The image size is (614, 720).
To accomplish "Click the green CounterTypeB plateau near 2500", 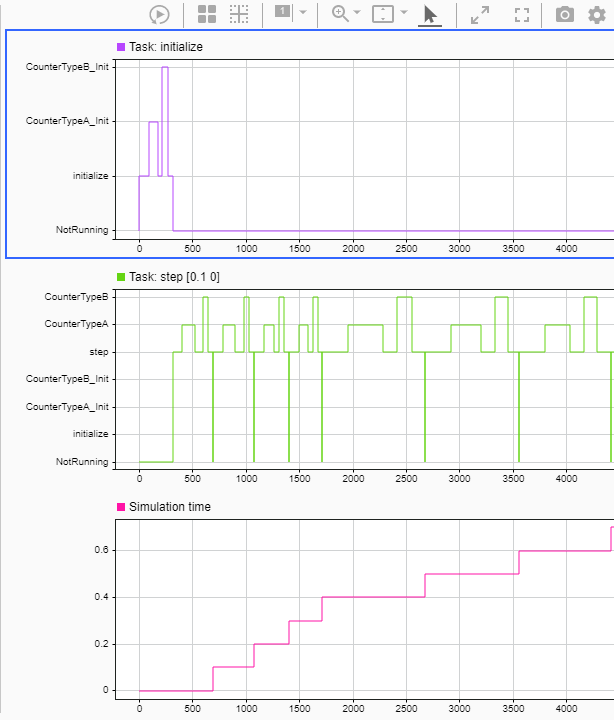I will (405, 297).
